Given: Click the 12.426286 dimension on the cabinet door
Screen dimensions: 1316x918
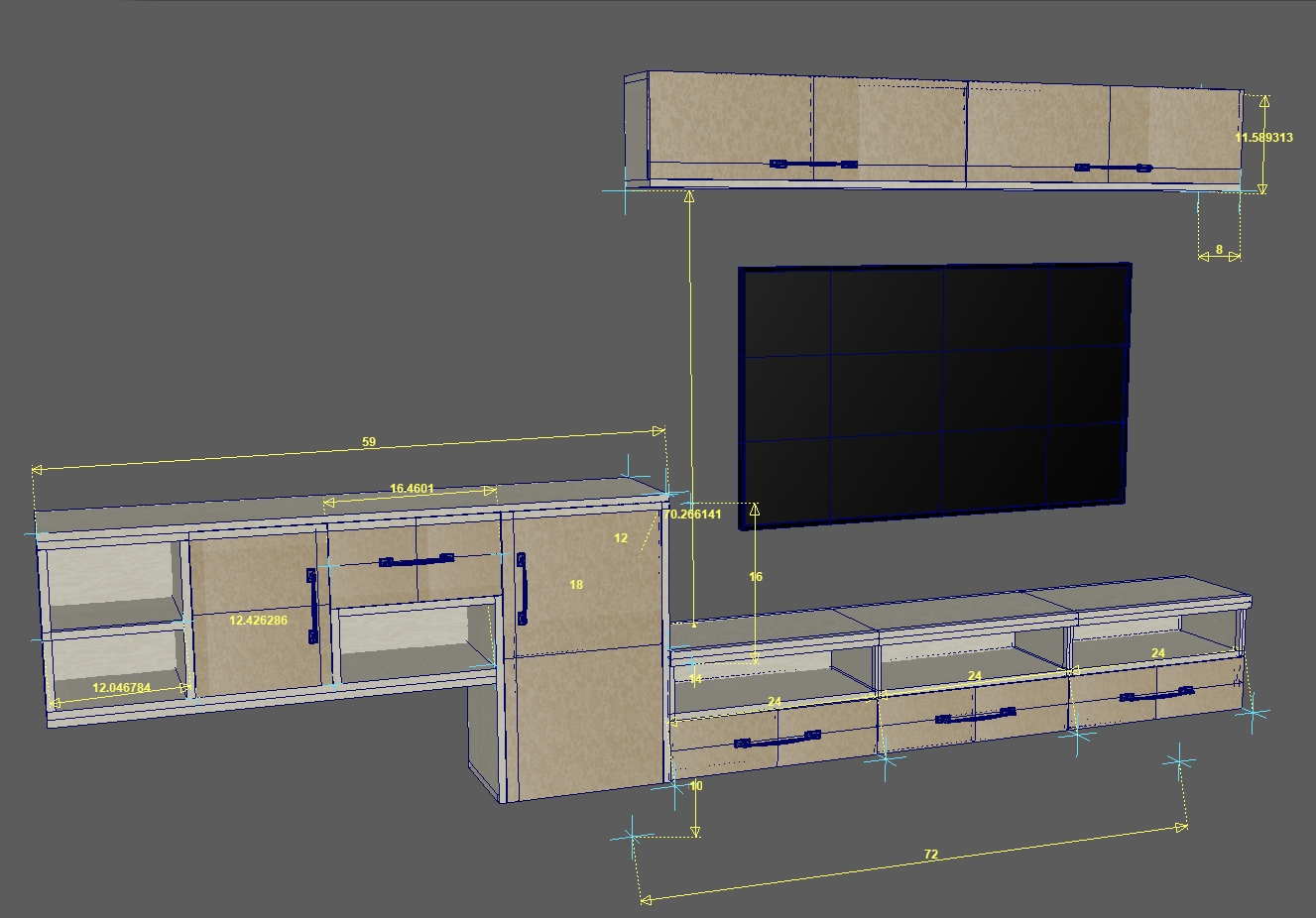Looking at the screenshot, I should (x=258, y=621).
